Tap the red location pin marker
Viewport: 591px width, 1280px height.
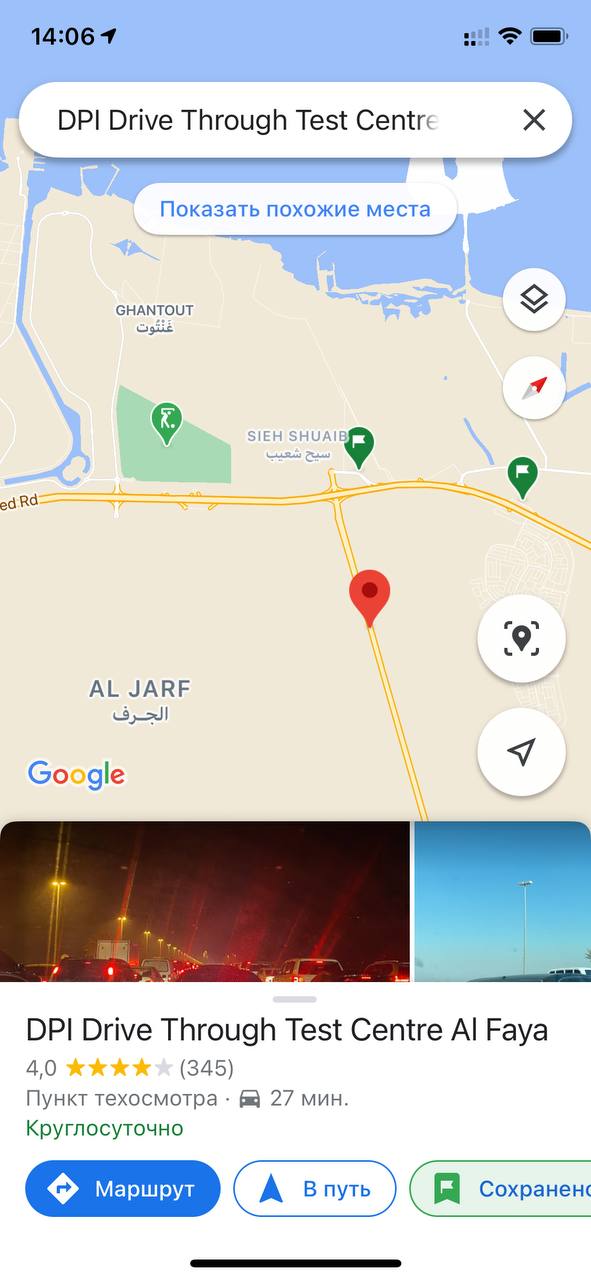point(369,599)
